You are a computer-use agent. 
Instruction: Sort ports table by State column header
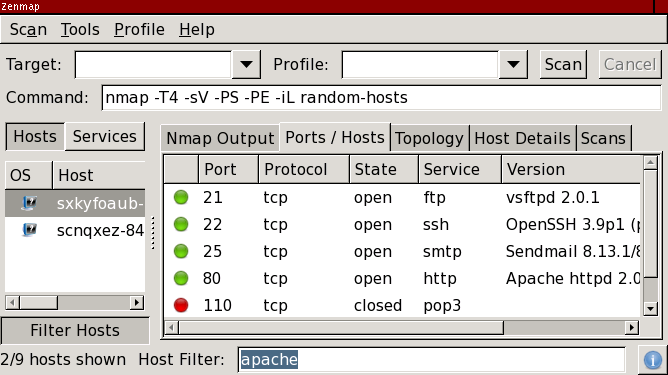pos(384,169)
